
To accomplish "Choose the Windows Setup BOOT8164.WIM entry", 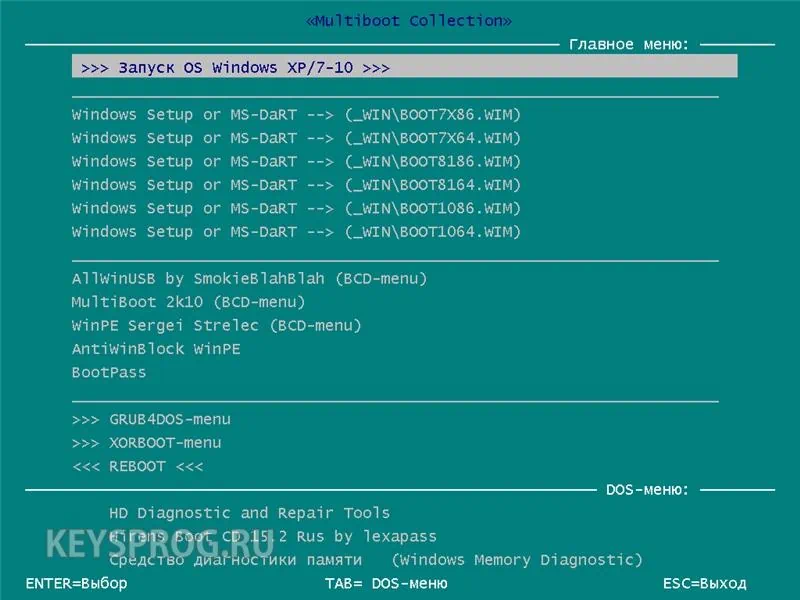I will click(296, 185).
